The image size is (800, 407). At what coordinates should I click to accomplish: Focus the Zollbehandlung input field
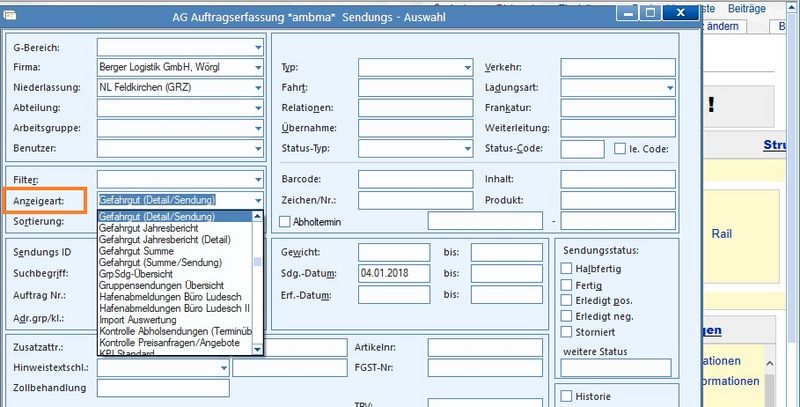[163, 388]
